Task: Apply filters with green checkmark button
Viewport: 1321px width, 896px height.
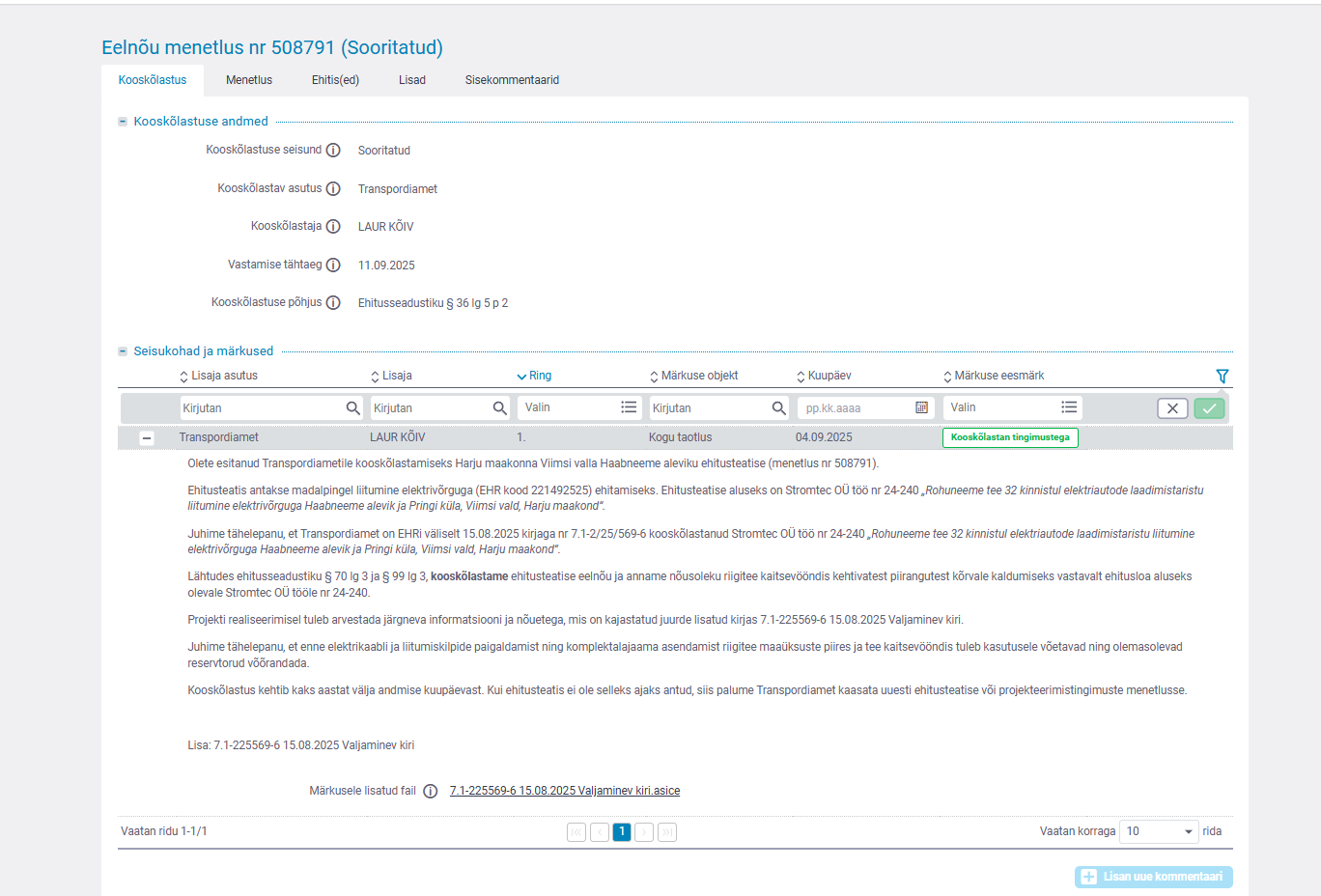Action: coord(1209,408)
